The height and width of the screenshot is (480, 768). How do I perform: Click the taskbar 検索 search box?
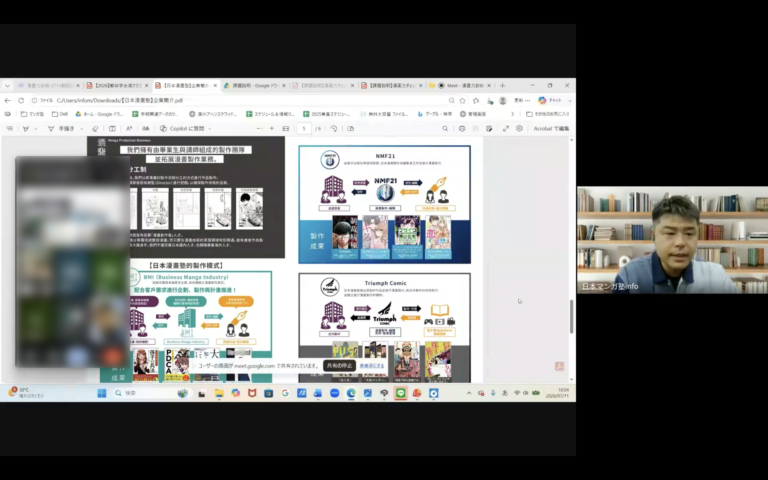click(x=151, y=393)
